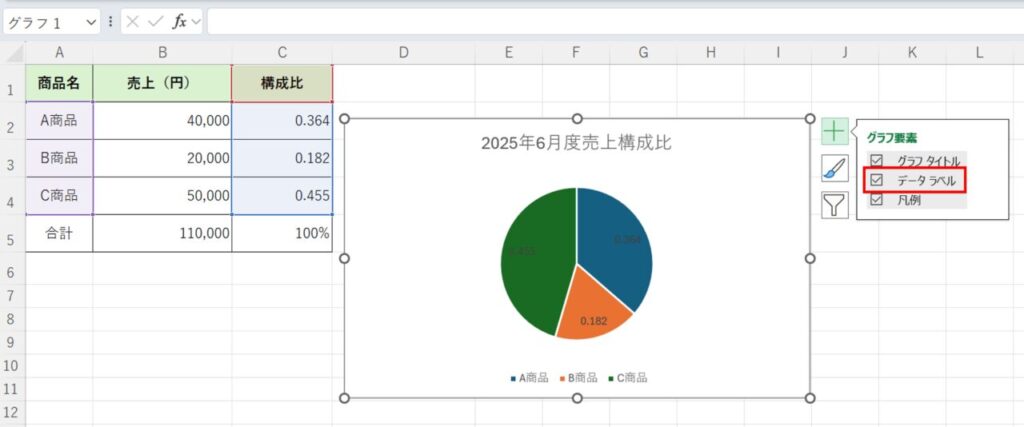This screenshot has width=1024, height=427.
Task: Click the C商品 legend entry
Action: pyautogui.click(x=628, y=378)
